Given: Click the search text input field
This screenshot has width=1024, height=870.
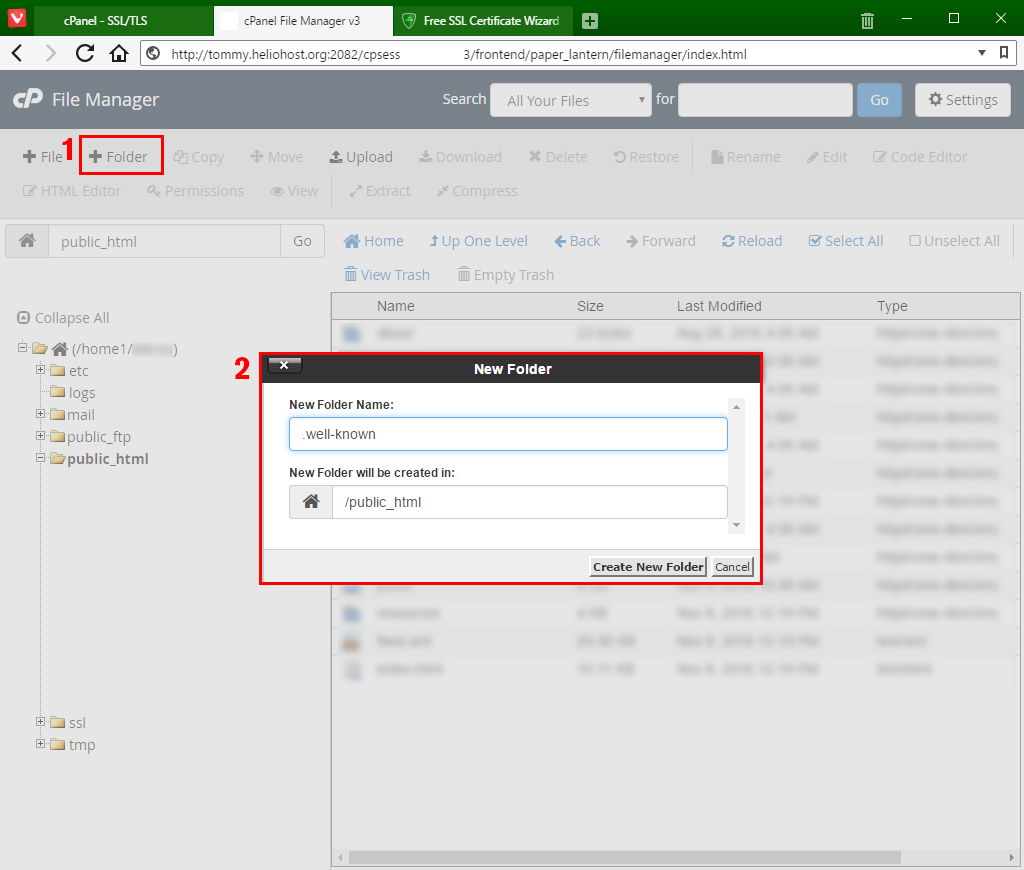Looking at the screenshot, I should pos(765,100).
